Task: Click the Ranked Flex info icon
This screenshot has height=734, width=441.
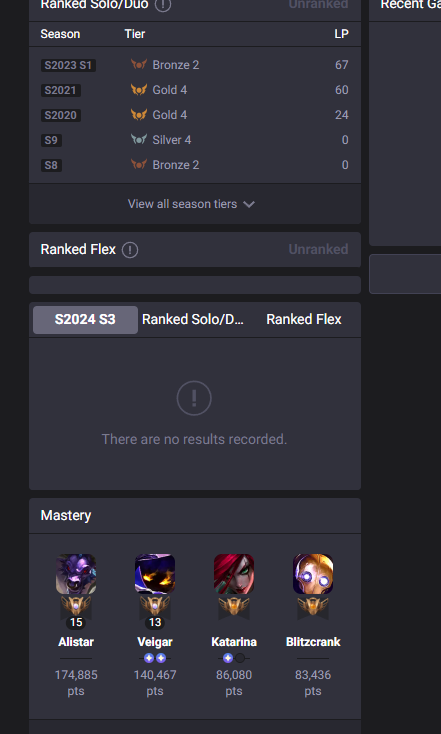Action: tap(130, 250)
